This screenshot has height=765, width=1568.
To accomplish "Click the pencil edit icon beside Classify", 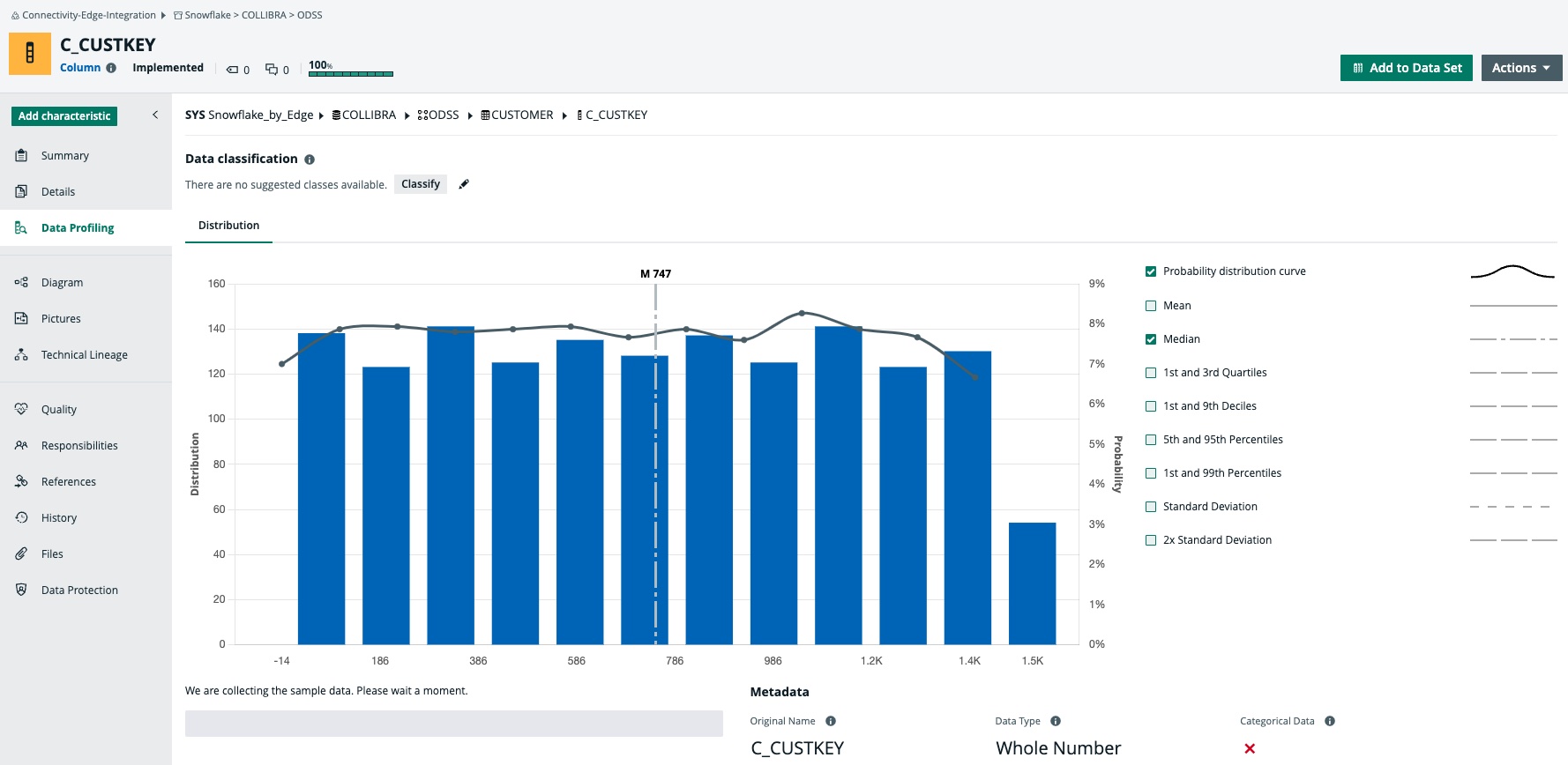I will (464, 184).
